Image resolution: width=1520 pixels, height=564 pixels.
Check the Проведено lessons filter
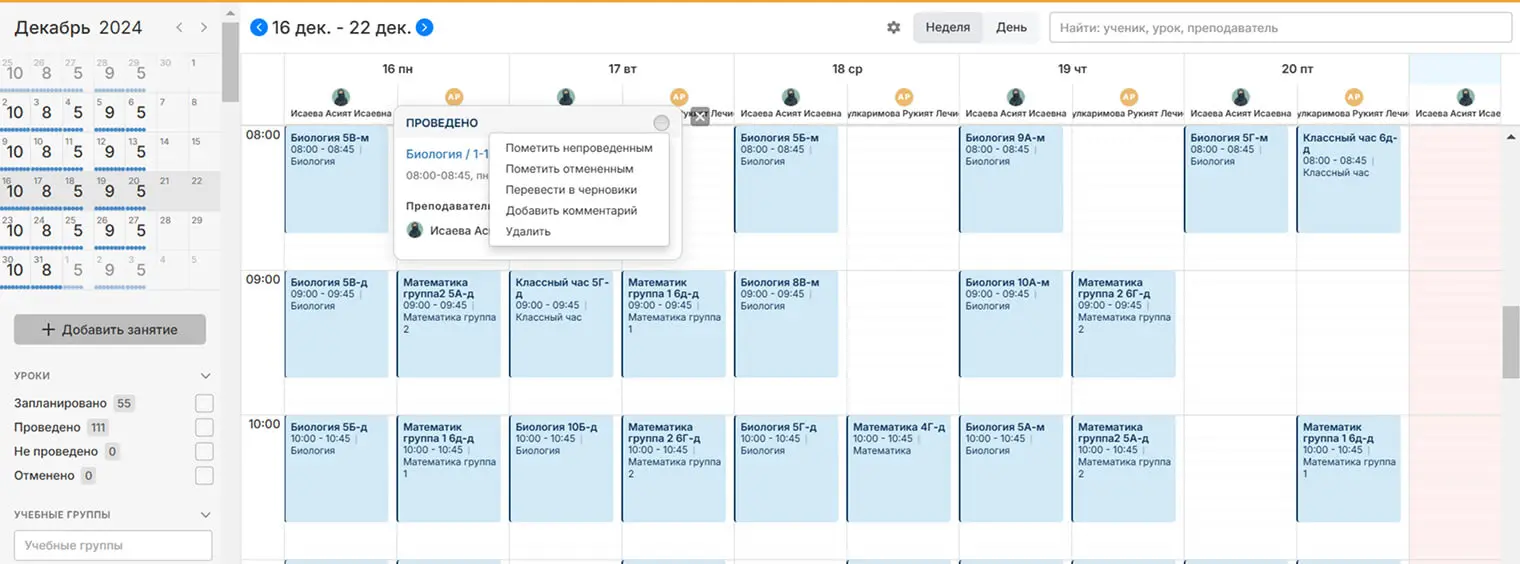tap(204, 427)
